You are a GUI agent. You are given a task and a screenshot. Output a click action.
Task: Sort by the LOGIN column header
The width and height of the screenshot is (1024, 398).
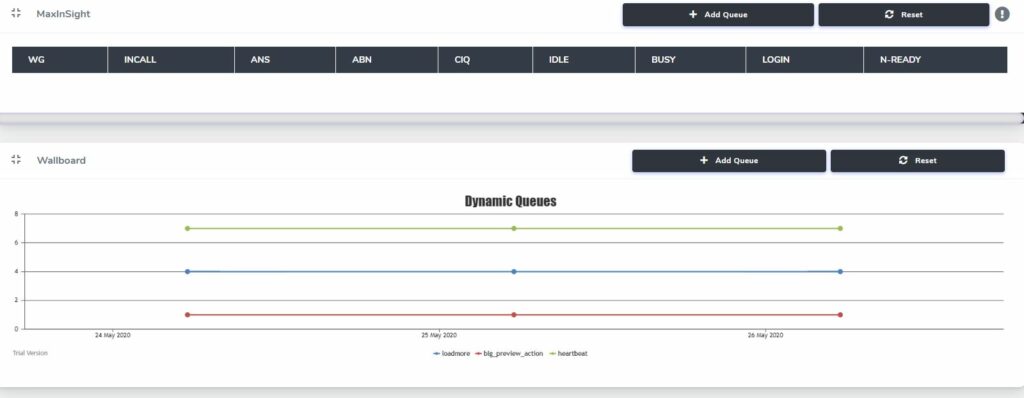click(x=804, y=59)
